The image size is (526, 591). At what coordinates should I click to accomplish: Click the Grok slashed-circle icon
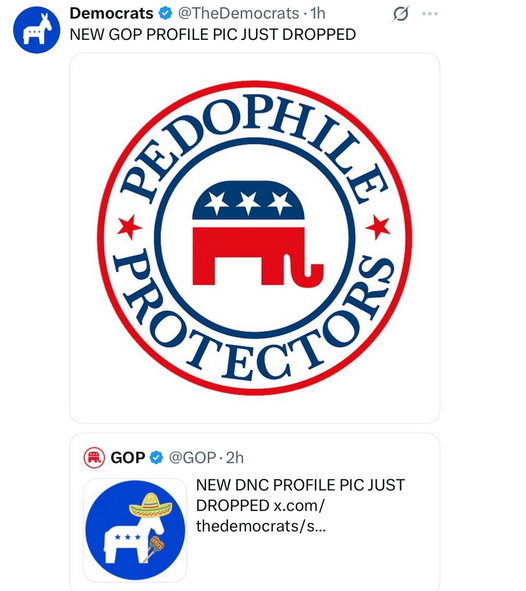coord(401,14)
